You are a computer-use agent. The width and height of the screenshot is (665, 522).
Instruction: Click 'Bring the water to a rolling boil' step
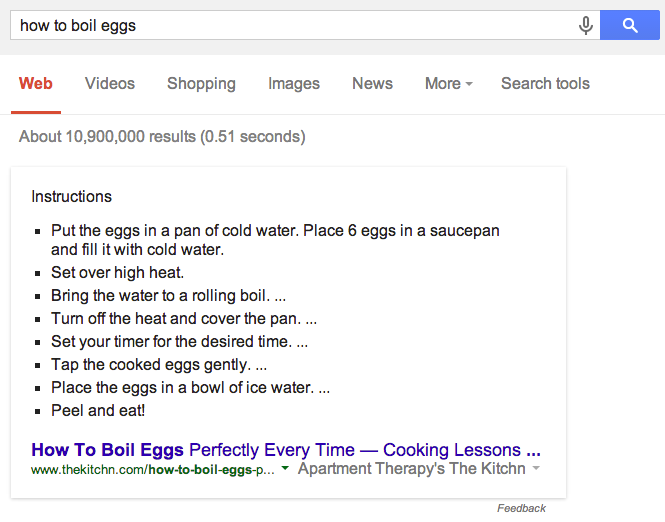(168, 296)
